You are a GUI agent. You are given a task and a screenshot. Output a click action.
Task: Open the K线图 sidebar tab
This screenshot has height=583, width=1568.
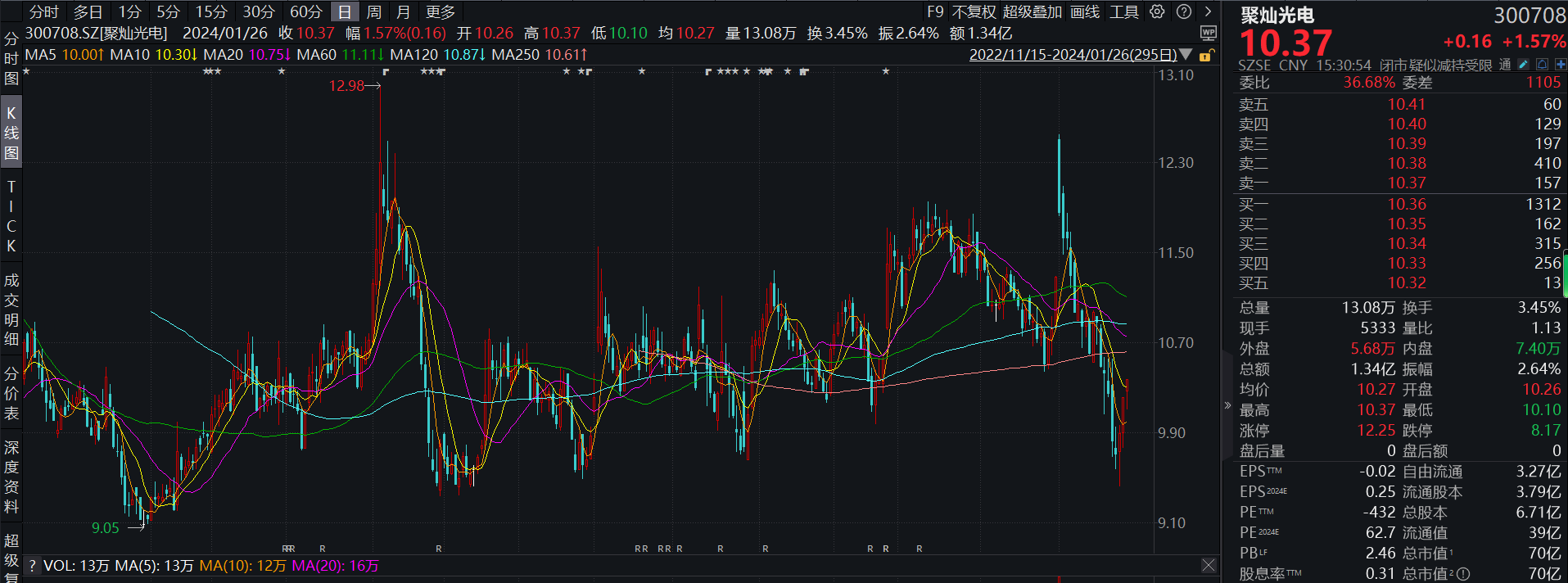click(11, 133)
